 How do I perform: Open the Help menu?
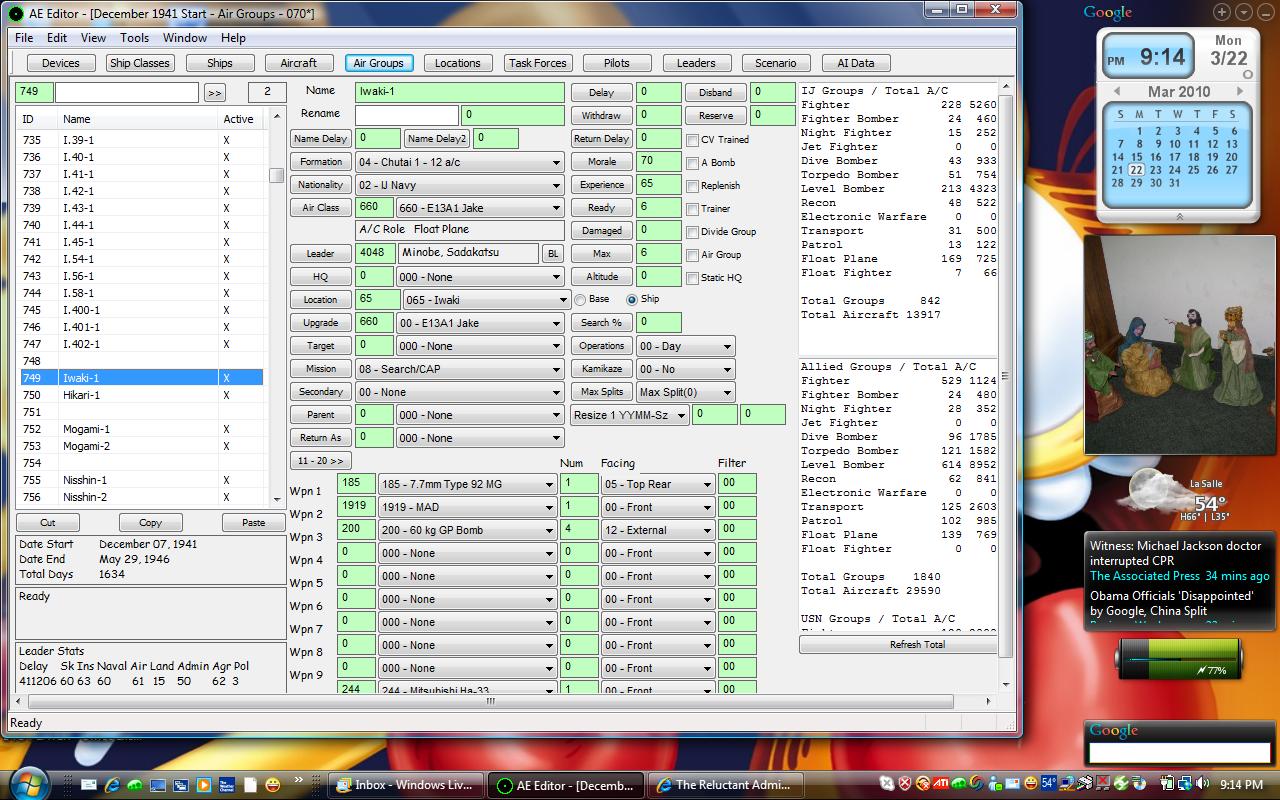click(233, 38)
